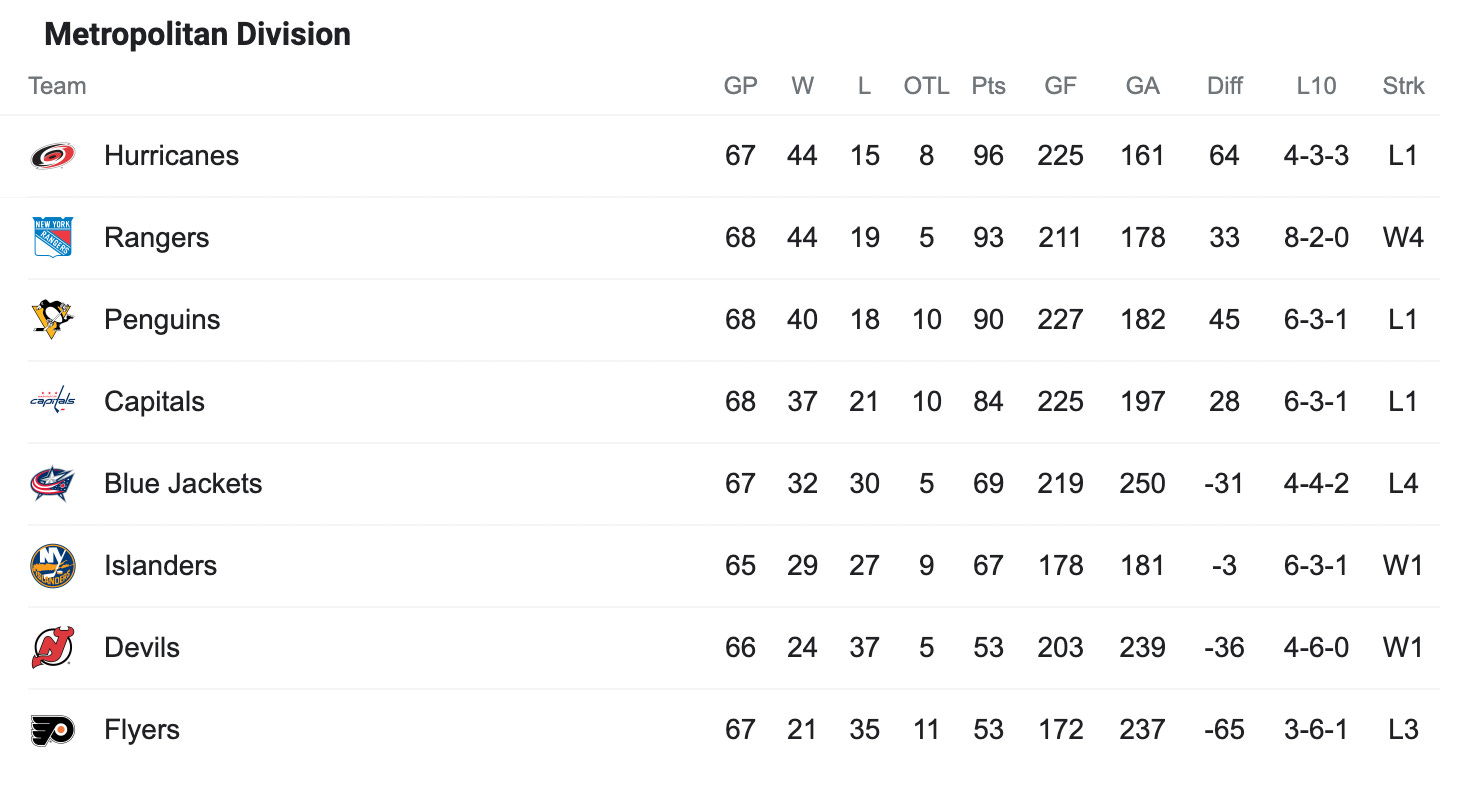Select the Penguins team name

click(162, 320)
